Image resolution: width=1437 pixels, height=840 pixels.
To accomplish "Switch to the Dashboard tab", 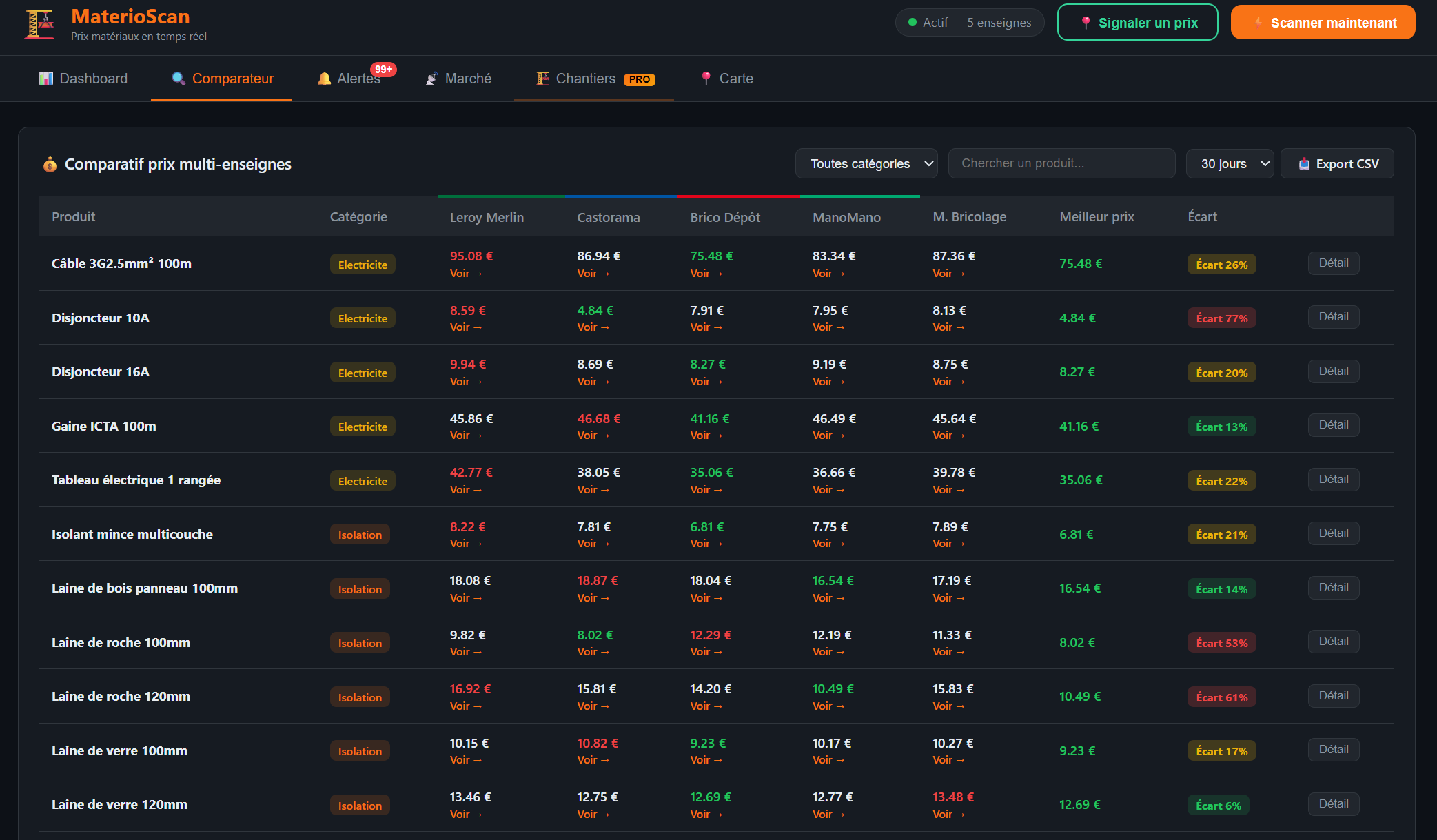I will (82, 78).
